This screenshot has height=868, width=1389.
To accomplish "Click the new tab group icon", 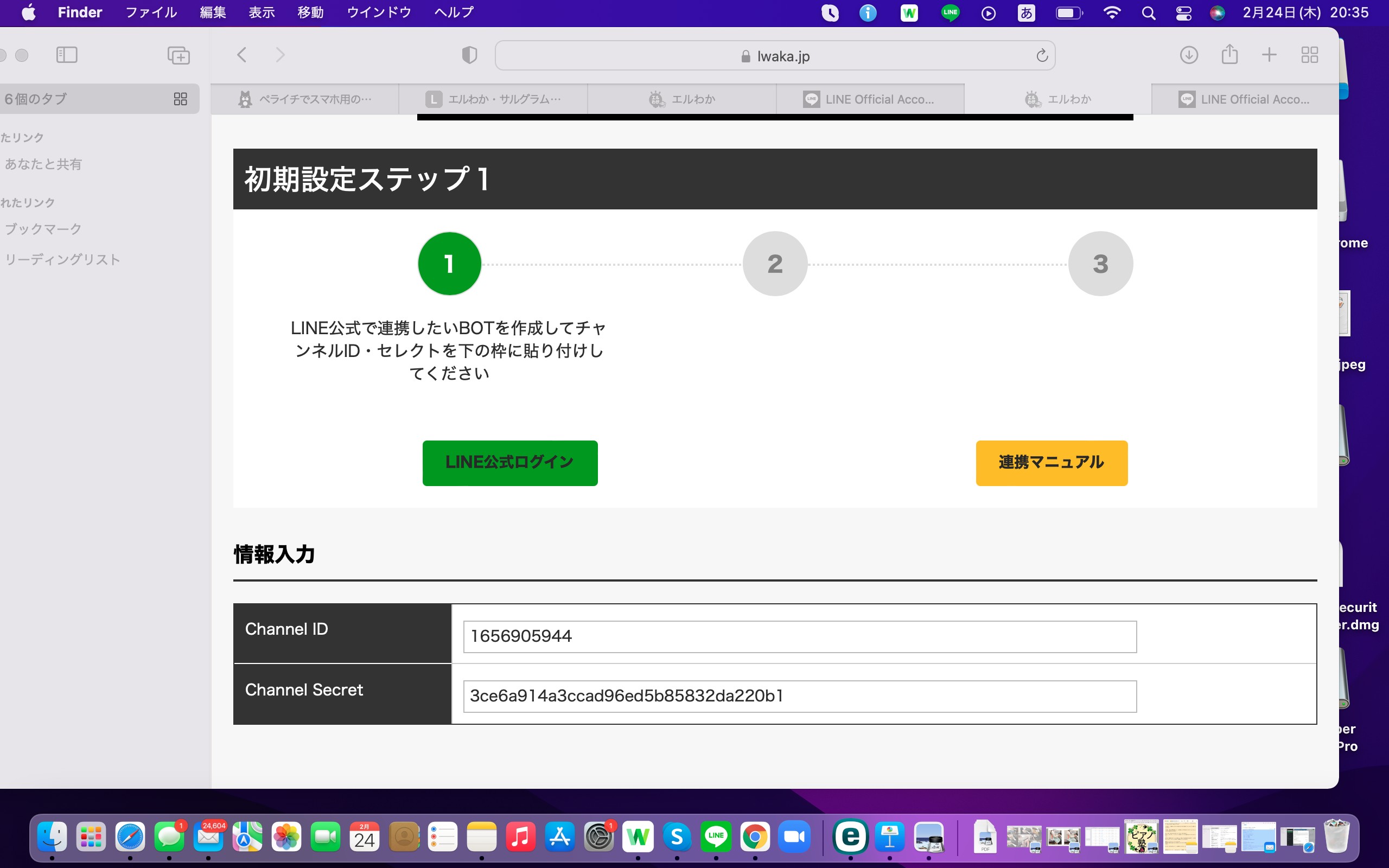I will point(179,55).
